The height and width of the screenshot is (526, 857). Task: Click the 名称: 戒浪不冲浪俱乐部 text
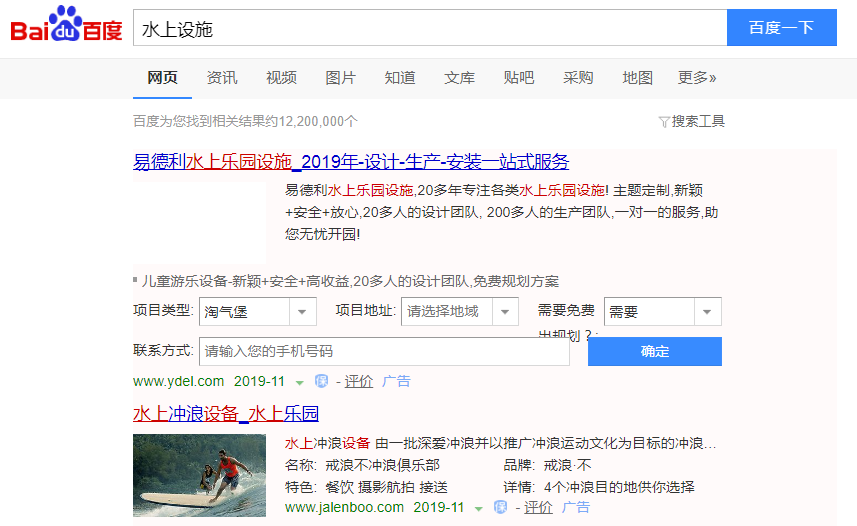[362, 465]
